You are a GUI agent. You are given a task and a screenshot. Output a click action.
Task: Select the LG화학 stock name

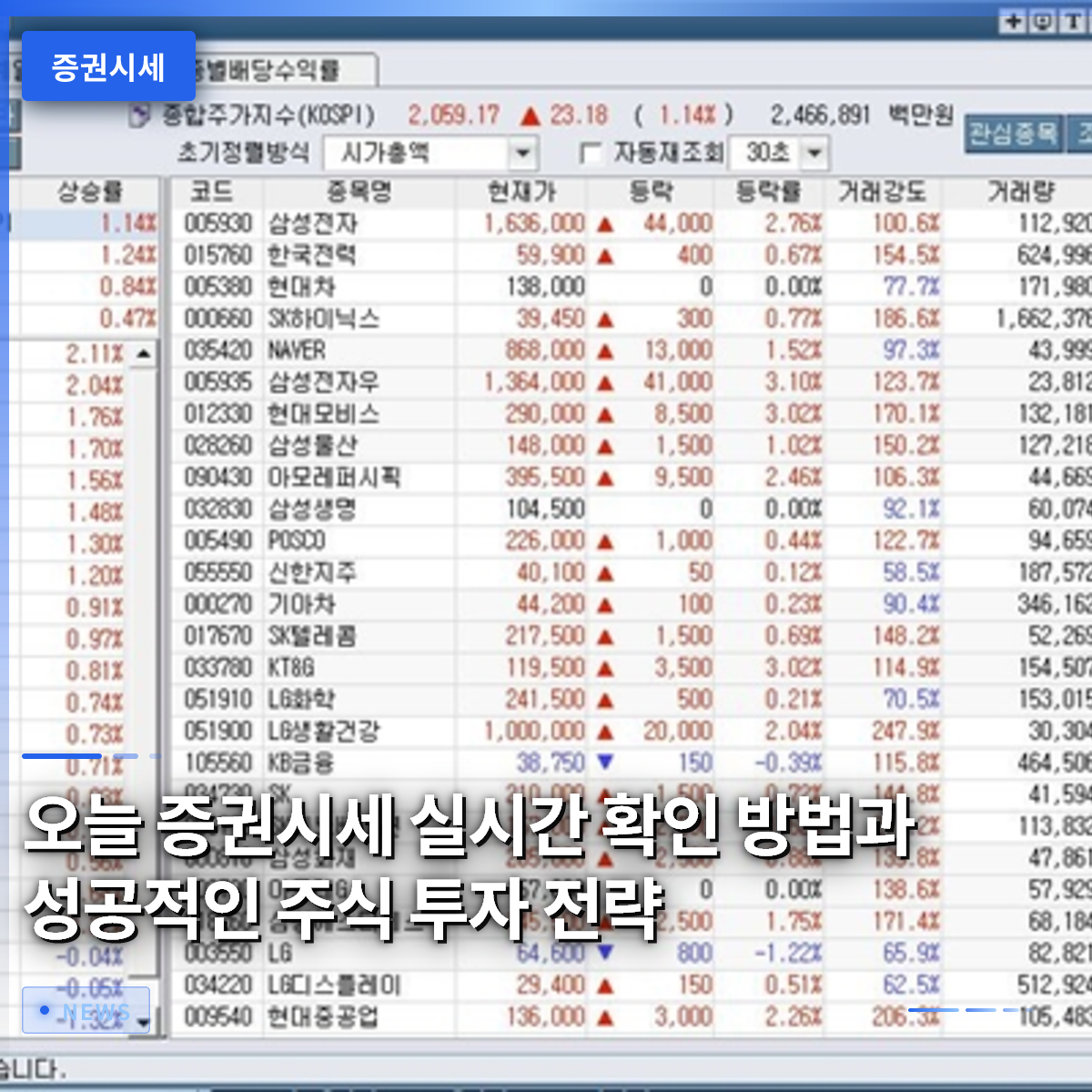click(x=301, y=699)
